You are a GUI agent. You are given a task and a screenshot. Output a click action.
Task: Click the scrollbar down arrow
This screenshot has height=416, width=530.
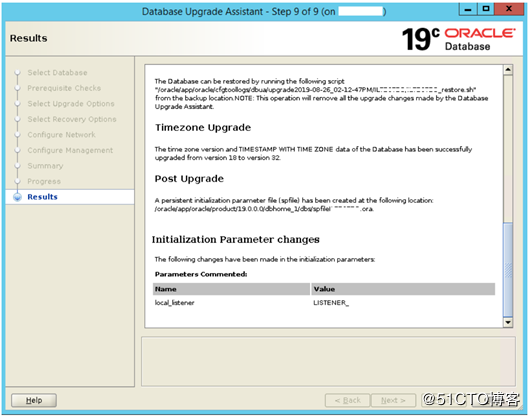pyautogui.click(x=508, y=322)
